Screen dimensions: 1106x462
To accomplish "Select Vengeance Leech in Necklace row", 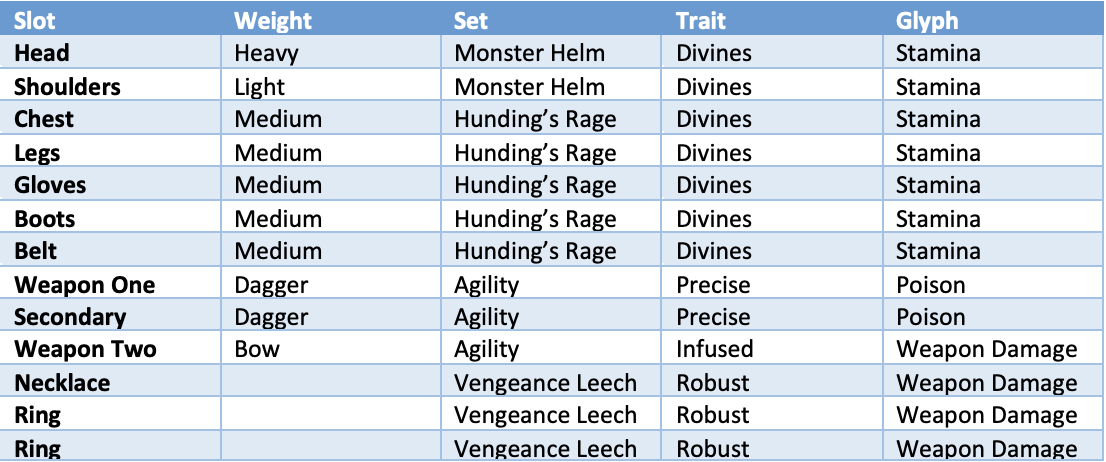I will click(x=545, y=384).
